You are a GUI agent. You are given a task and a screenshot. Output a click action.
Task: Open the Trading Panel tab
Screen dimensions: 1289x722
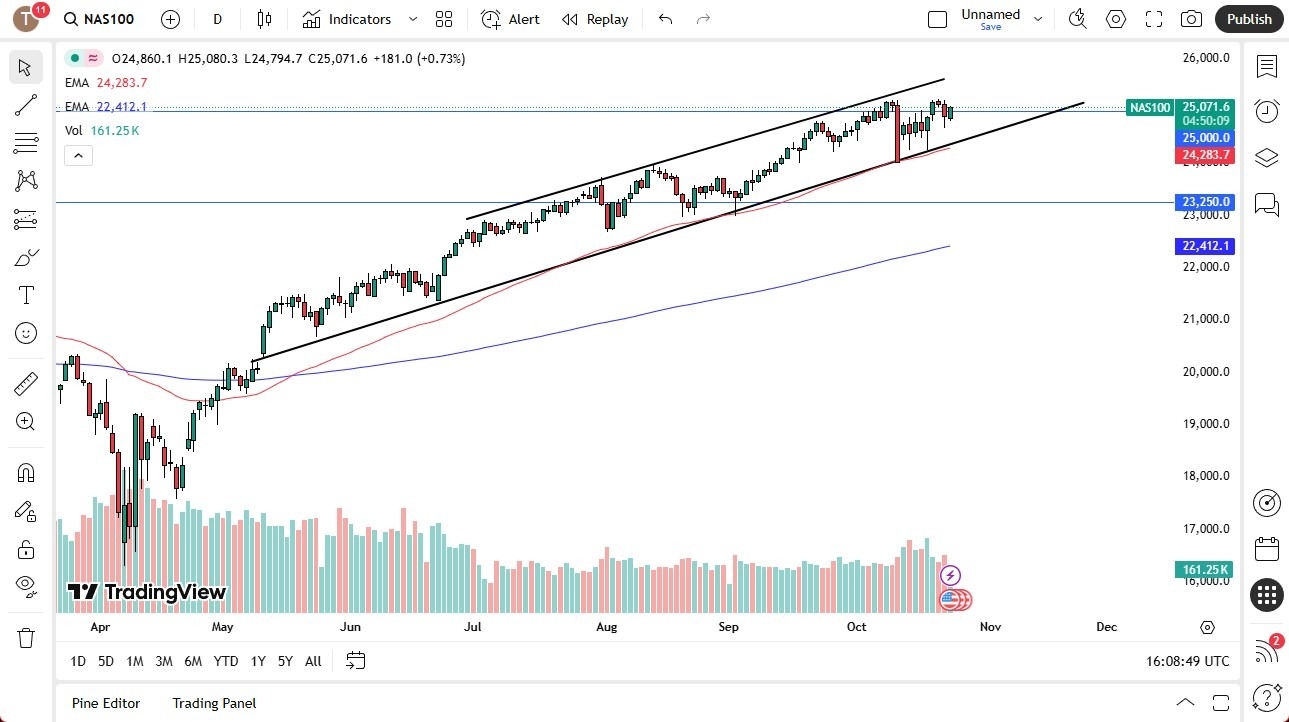[x=213, y=703]
